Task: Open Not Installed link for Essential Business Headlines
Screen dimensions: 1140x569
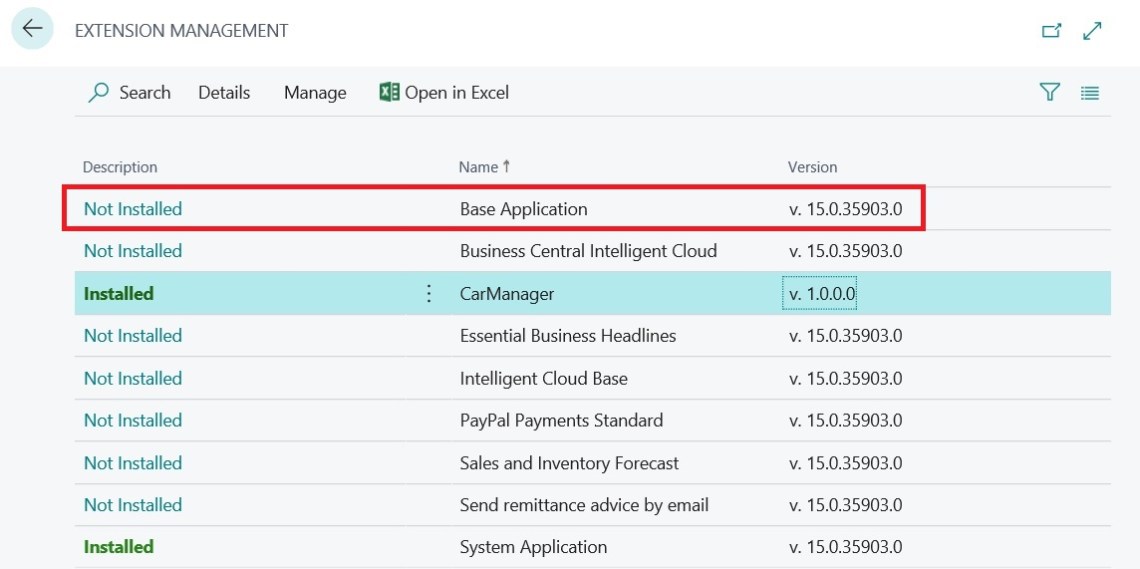Action: tap(133, 336)
